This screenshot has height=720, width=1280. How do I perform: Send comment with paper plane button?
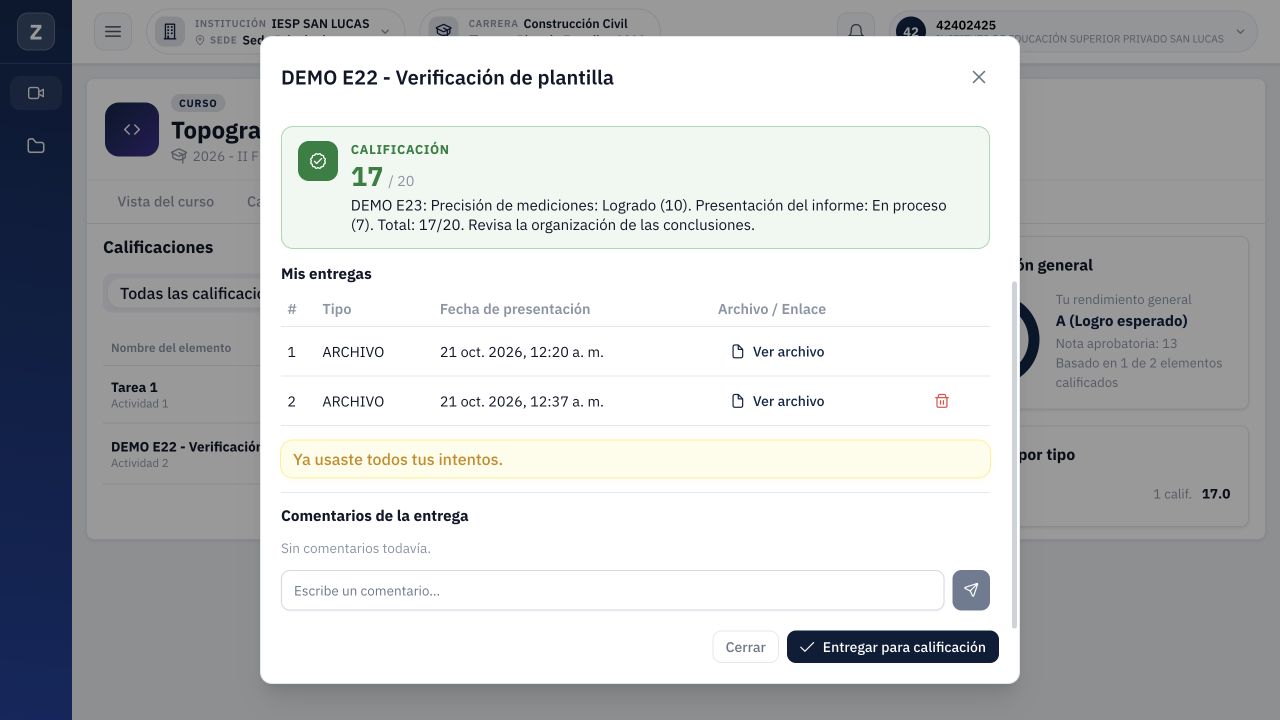(971, 590)
